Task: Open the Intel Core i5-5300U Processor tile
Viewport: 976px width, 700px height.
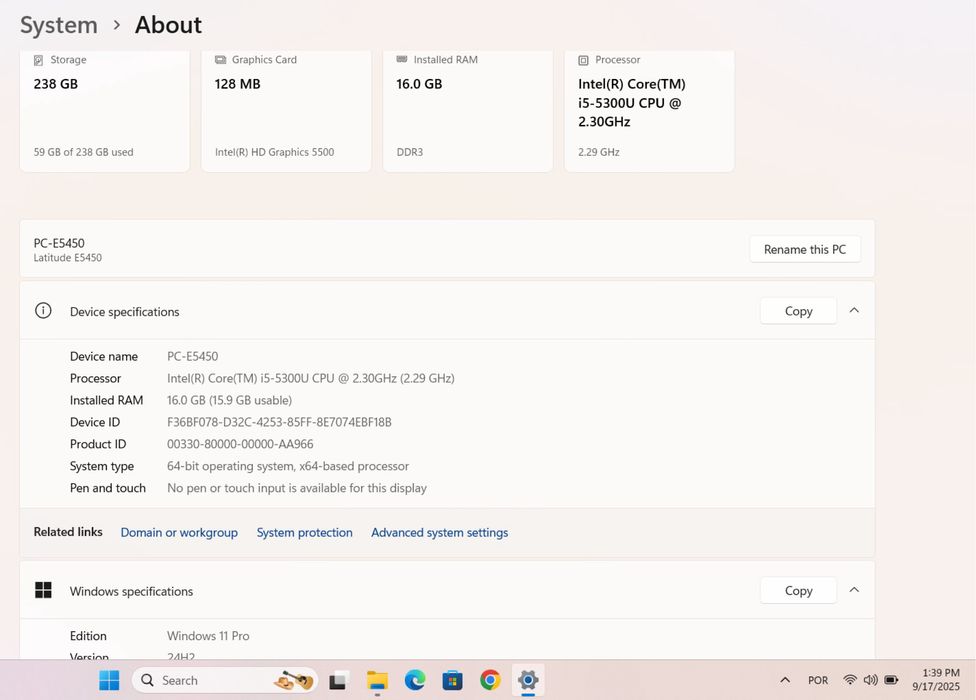Action: pos(649,111)
